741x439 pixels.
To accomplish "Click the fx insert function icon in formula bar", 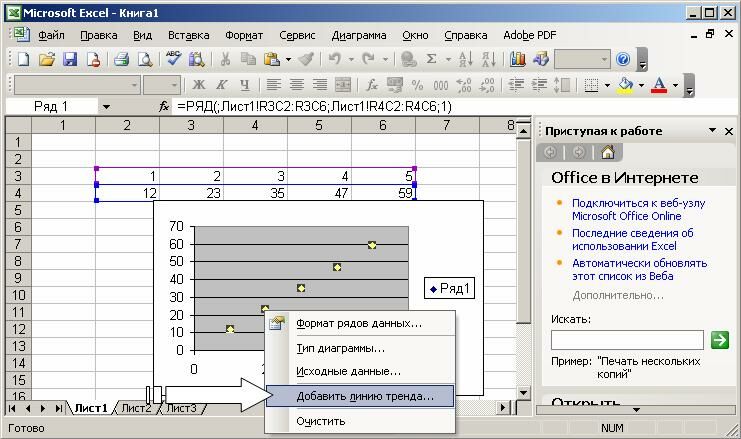I will click(164, 107).
